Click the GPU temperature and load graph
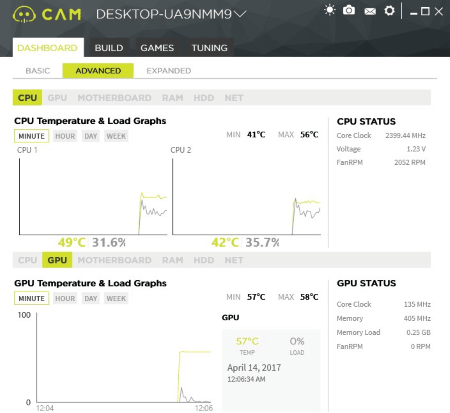450x413 pixels. pyautogui.click(x=124, y=357)
